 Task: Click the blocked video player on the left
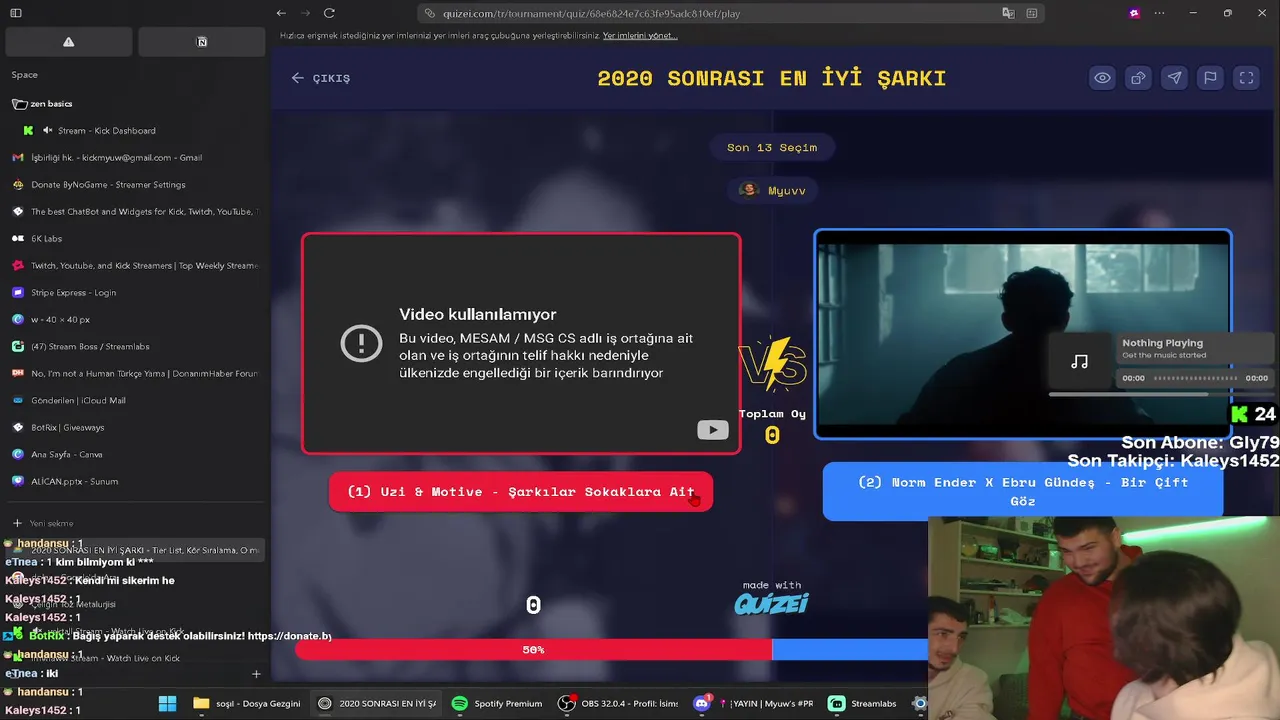click(521, 343)
